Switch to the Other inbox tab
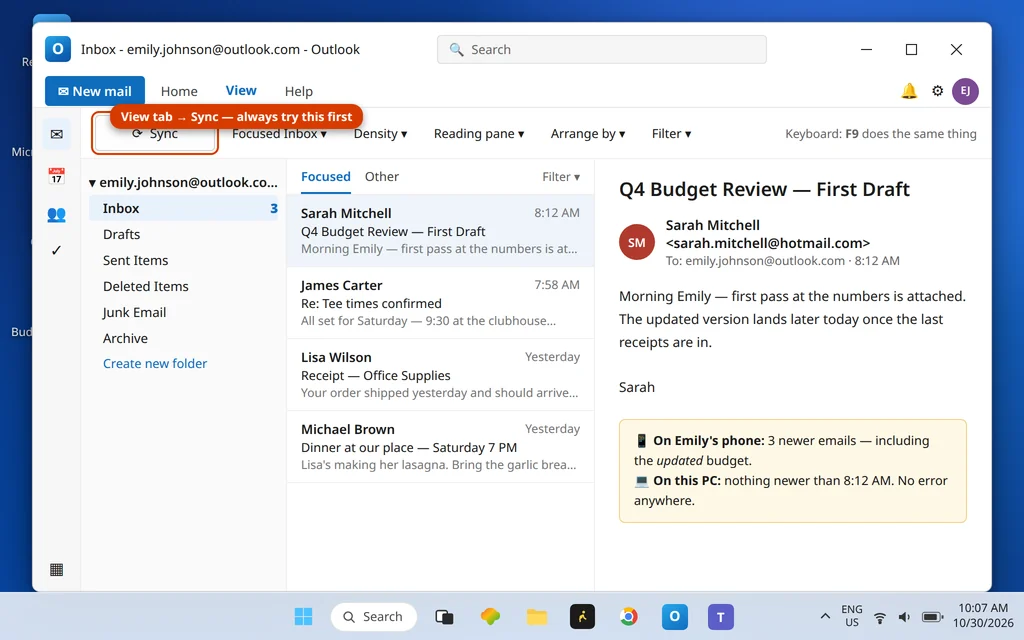The height and width of the screenshot is (640, 1024). pyautogui.click(x=382, y=176)
